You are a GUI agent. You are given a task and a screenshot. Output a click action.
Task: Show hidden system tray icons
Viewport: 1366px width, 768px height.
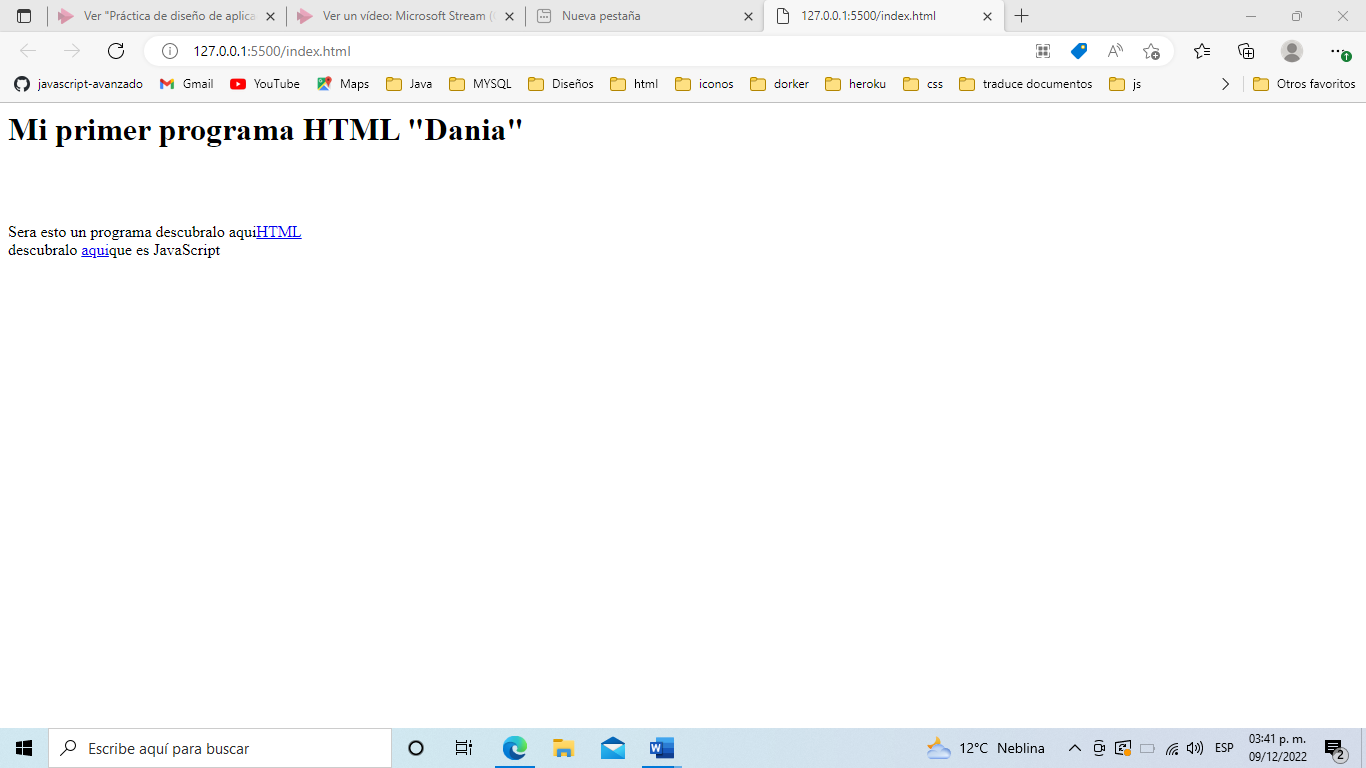pos(1075,748)
